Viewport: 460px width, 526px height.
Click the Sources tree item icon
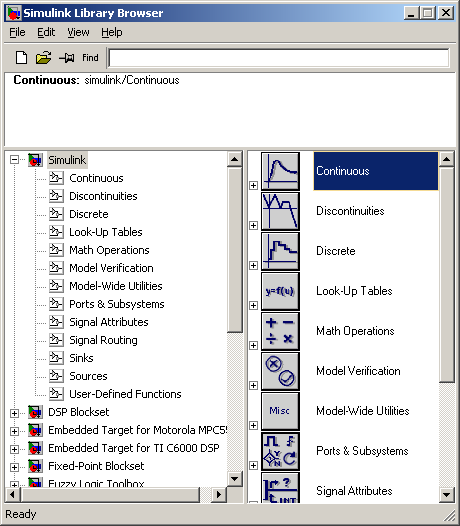coord(56,376)
